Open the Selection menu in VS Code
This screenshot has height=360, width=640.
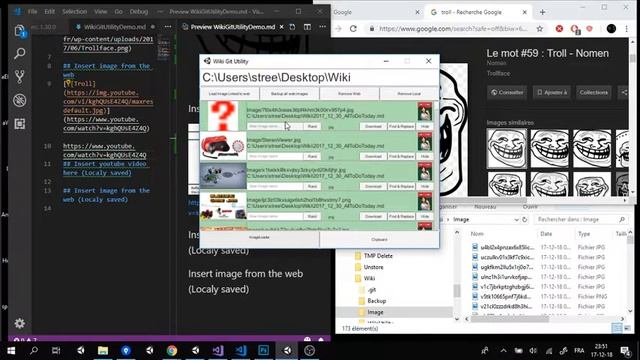[x=74, y=11]
